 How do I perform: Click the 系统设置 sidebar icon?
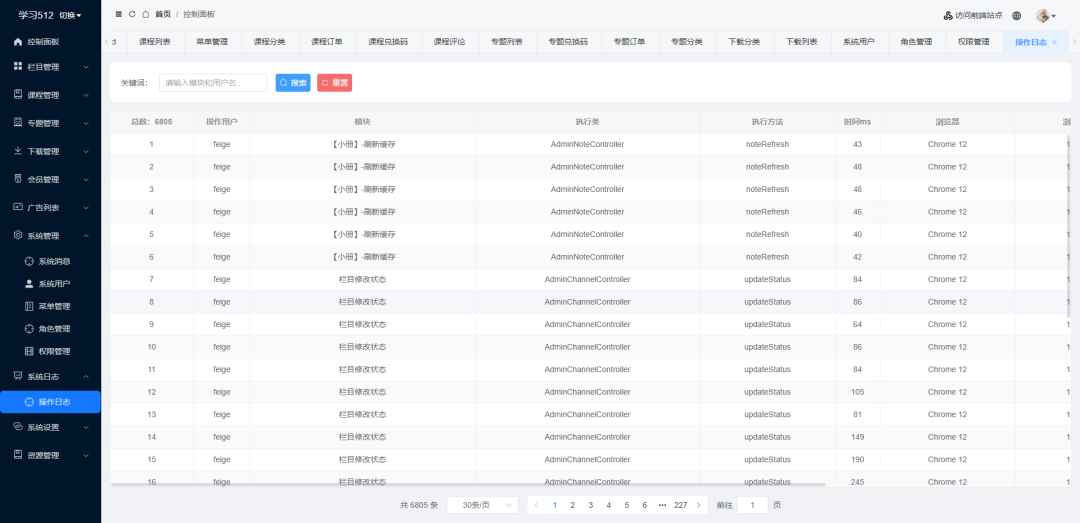pyautogui.click(x=19, y=427)
